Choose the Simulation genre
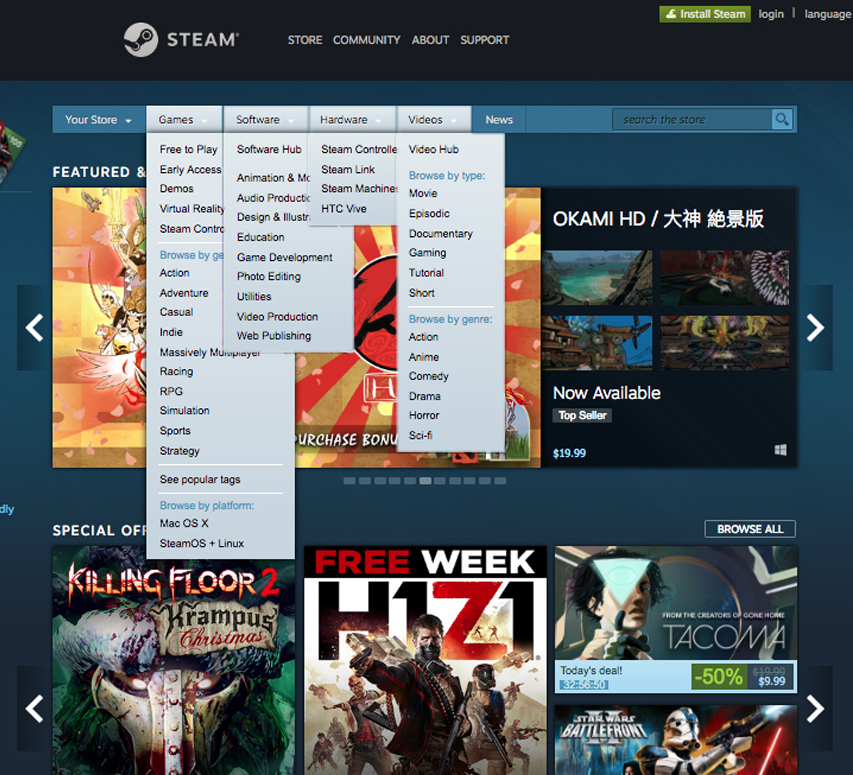Viewport: 853px width, 775px height. click(x=184, y=410)
